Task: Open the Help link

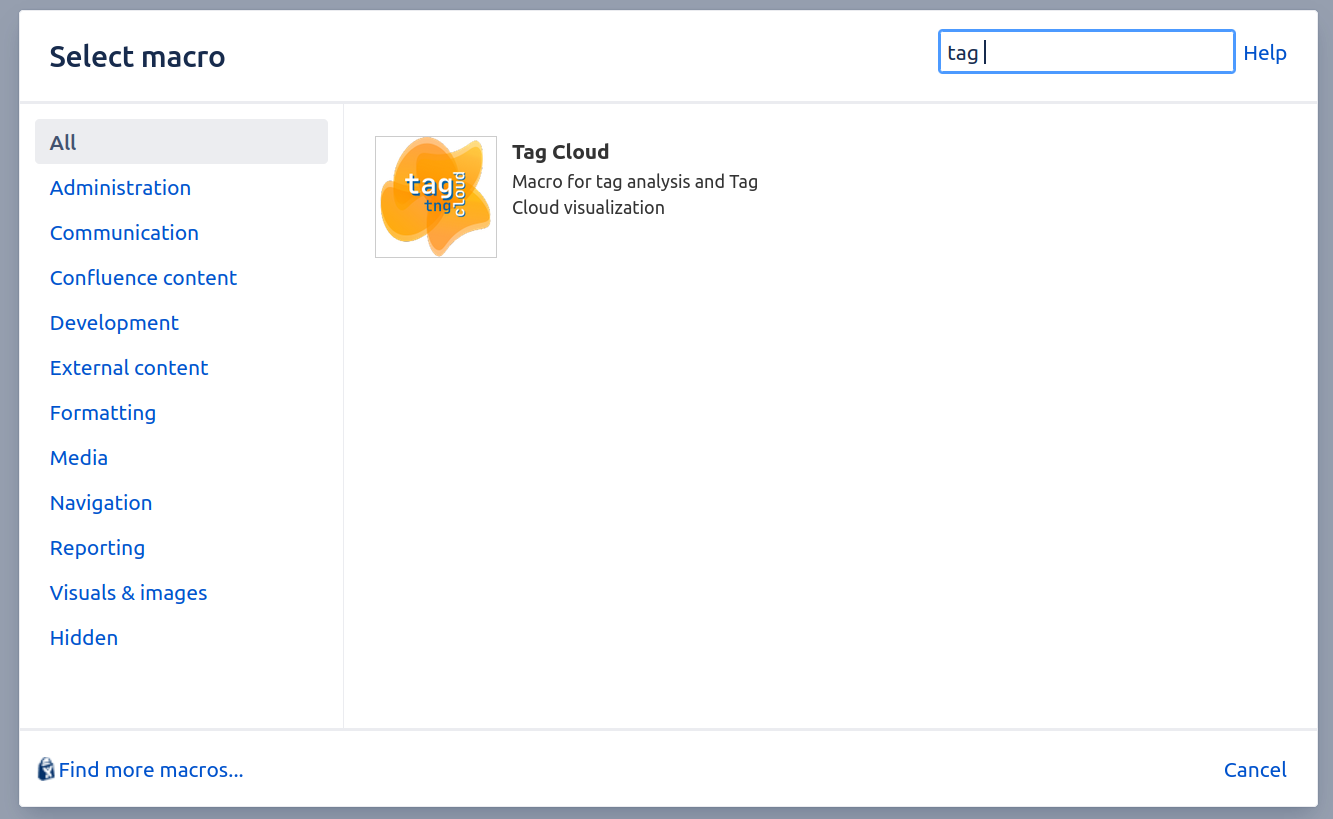Action: [1264, 53]
